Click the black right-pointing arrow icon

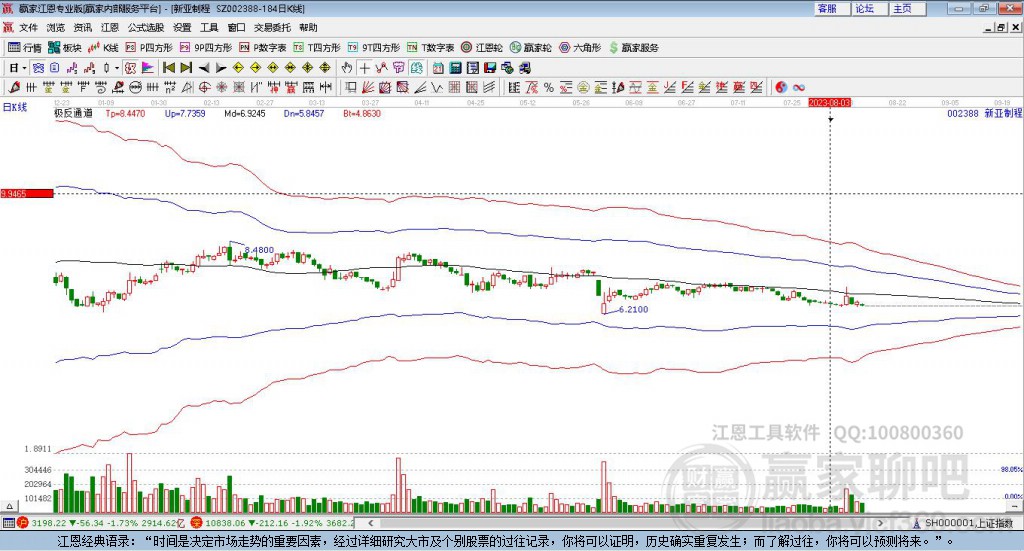221,68
